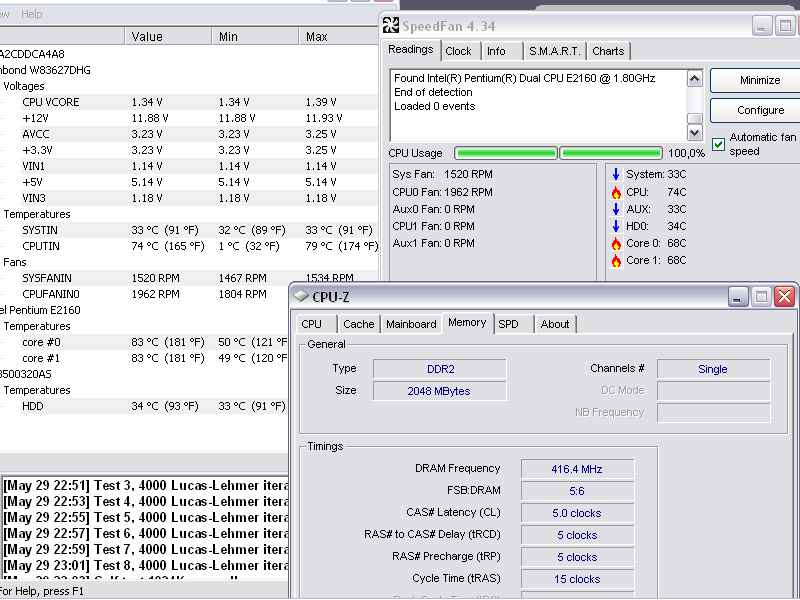Close the CPU-Z window
800x600 pixels.
click(784, 296)
